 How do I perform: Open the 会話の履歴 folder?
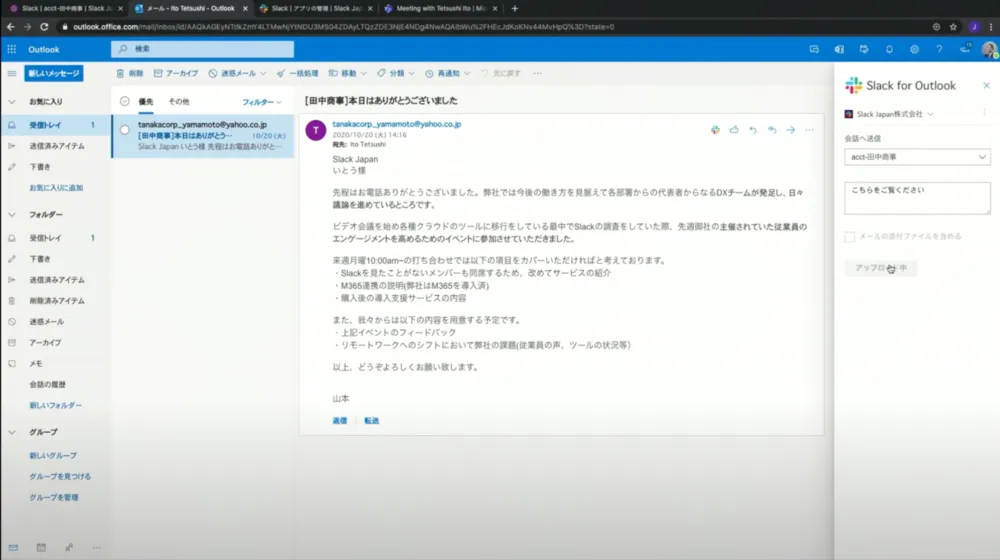point(47,385)
